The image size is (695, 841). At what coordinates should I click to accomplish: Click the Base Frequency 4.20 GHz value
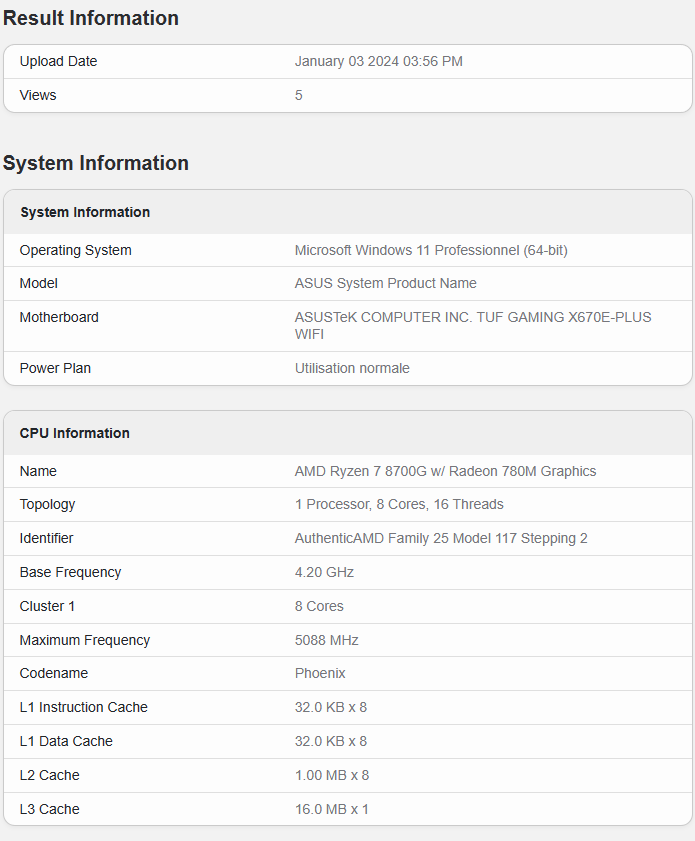324,572
